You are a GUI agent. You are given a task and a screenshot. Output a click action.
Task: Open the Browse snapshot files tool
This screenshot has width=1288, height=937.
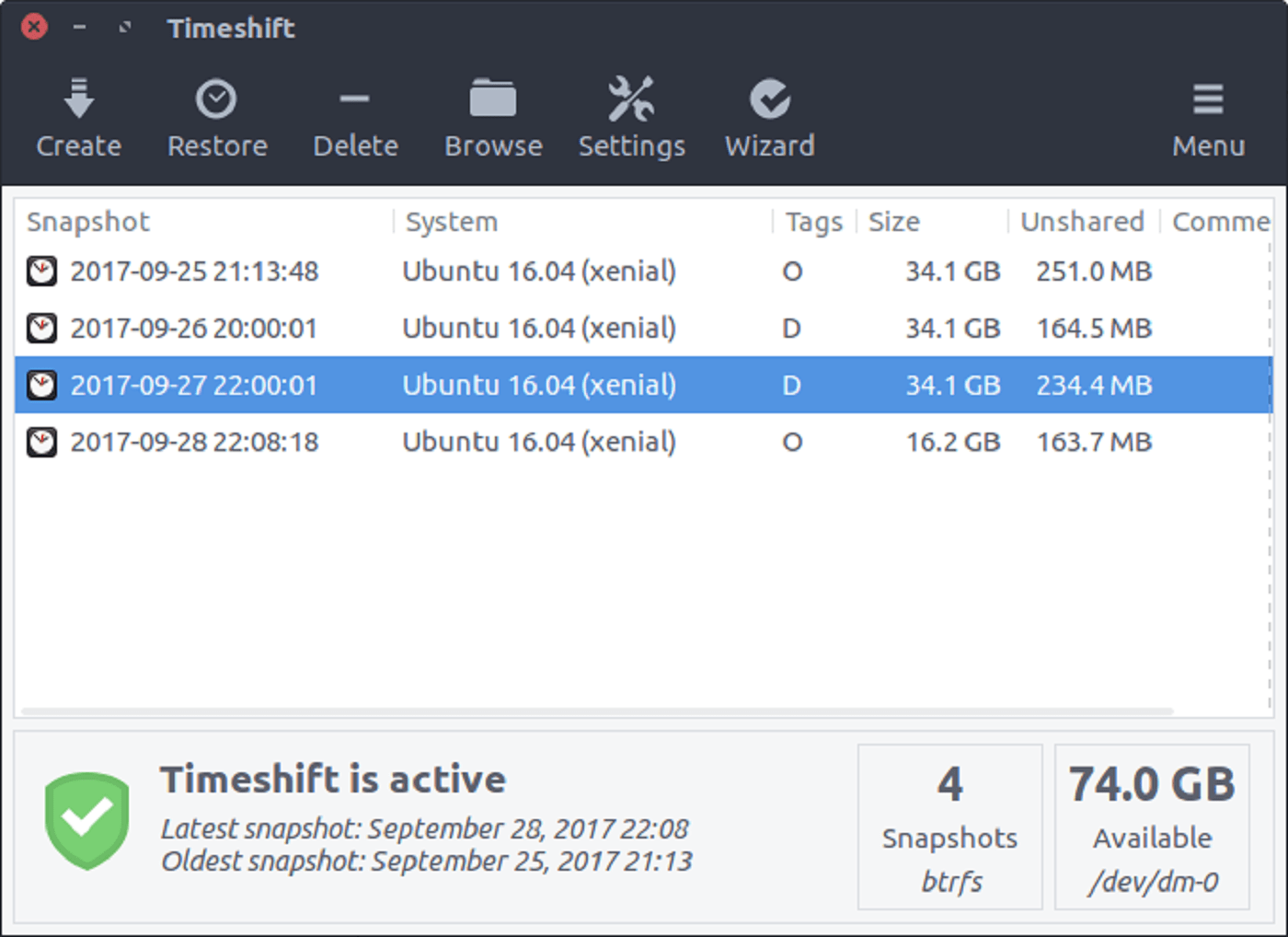[493, 115]
